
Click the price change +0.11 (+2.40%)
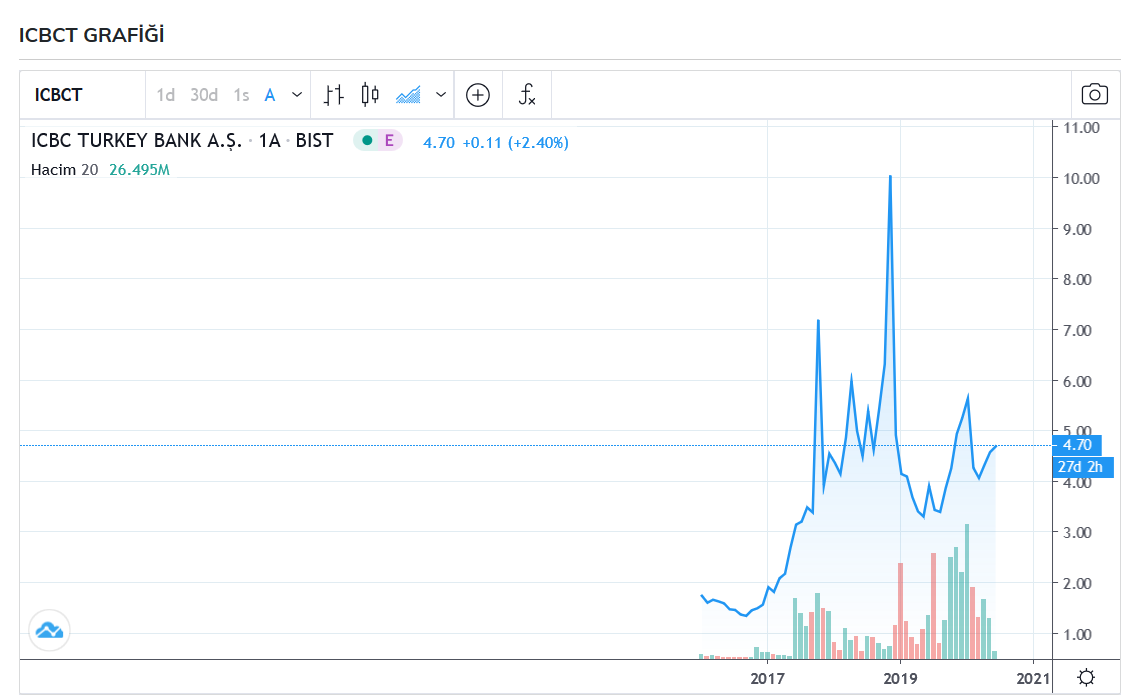[x=516, y=142]
